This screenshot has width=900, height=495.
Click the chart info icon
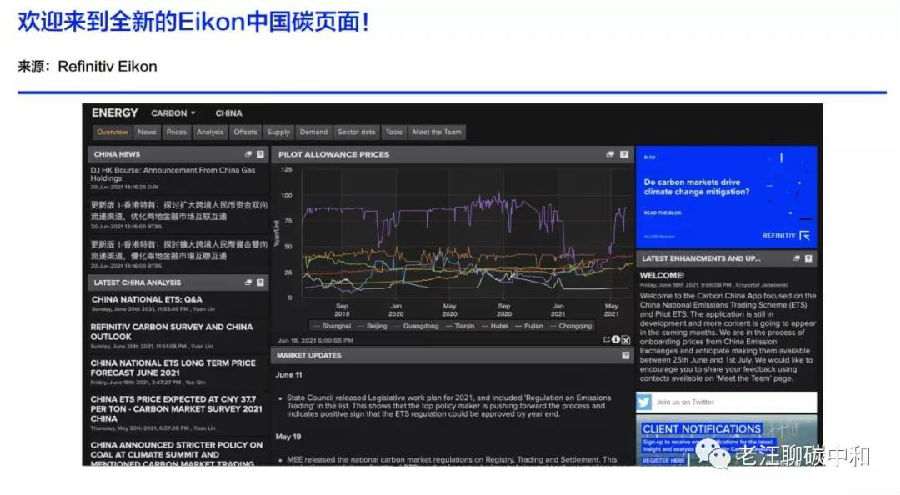(x=616, y=340)
